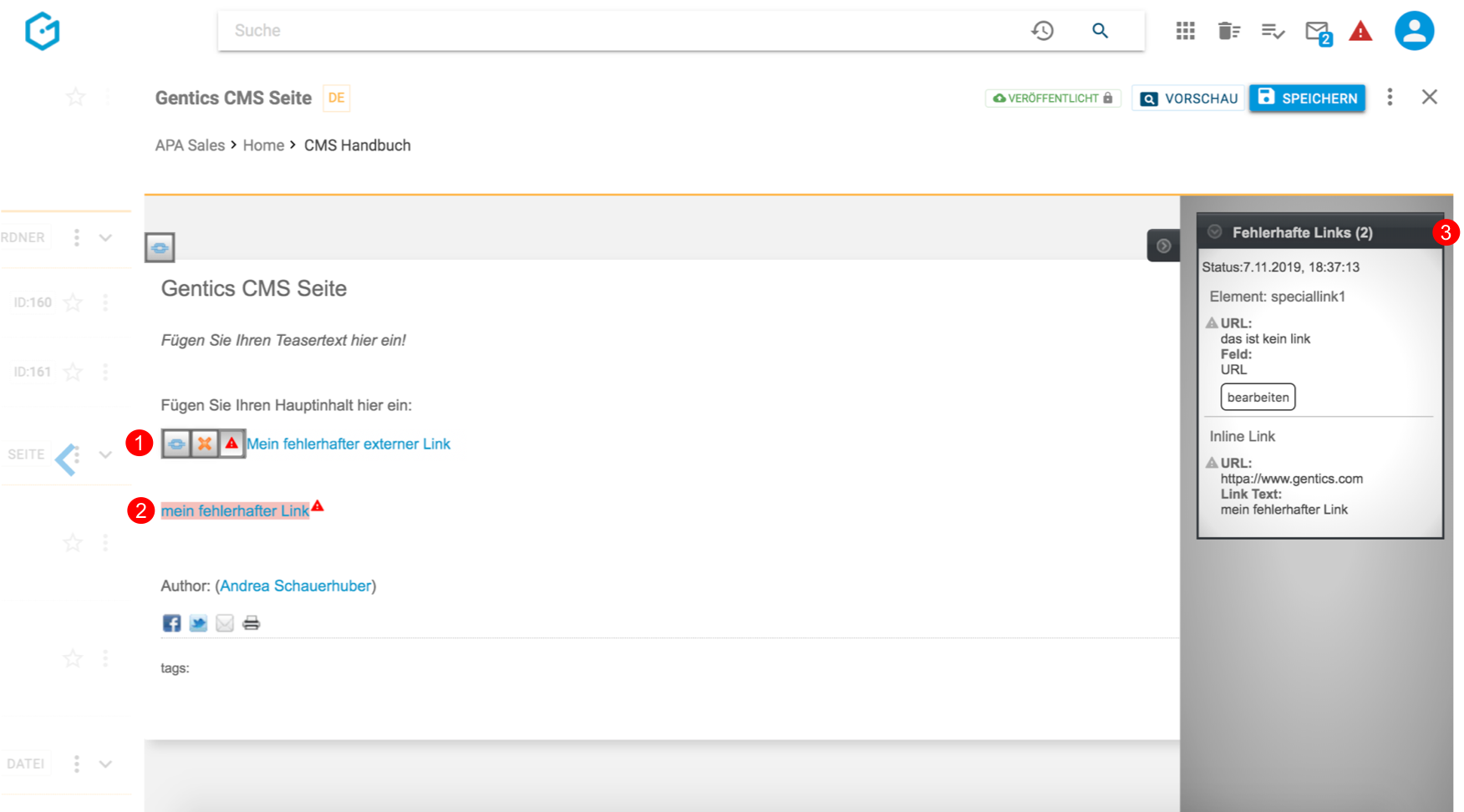Click the SPEICHERN save button

point(1307,98)
